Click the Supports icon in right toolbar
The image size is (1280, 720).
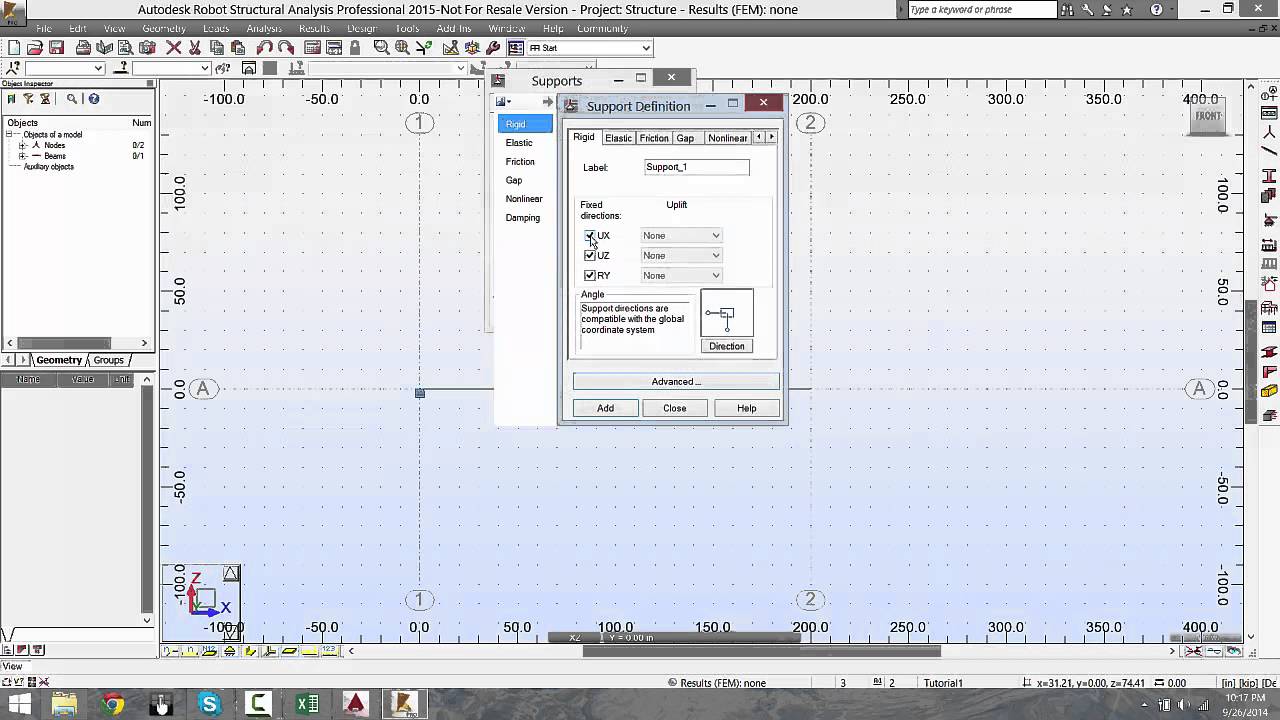[1269, 219]
